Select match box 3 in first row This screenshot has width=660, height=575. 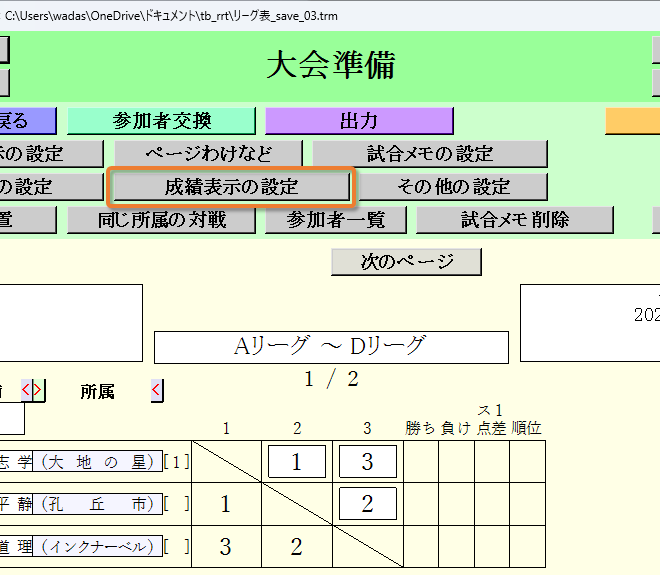367,462
